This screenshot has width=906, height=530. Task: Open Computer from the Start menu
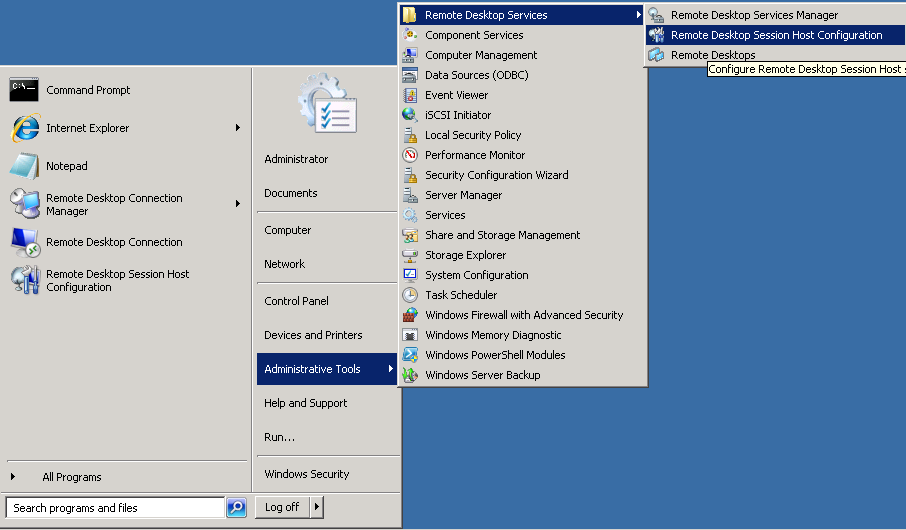(x=287, y=230)
